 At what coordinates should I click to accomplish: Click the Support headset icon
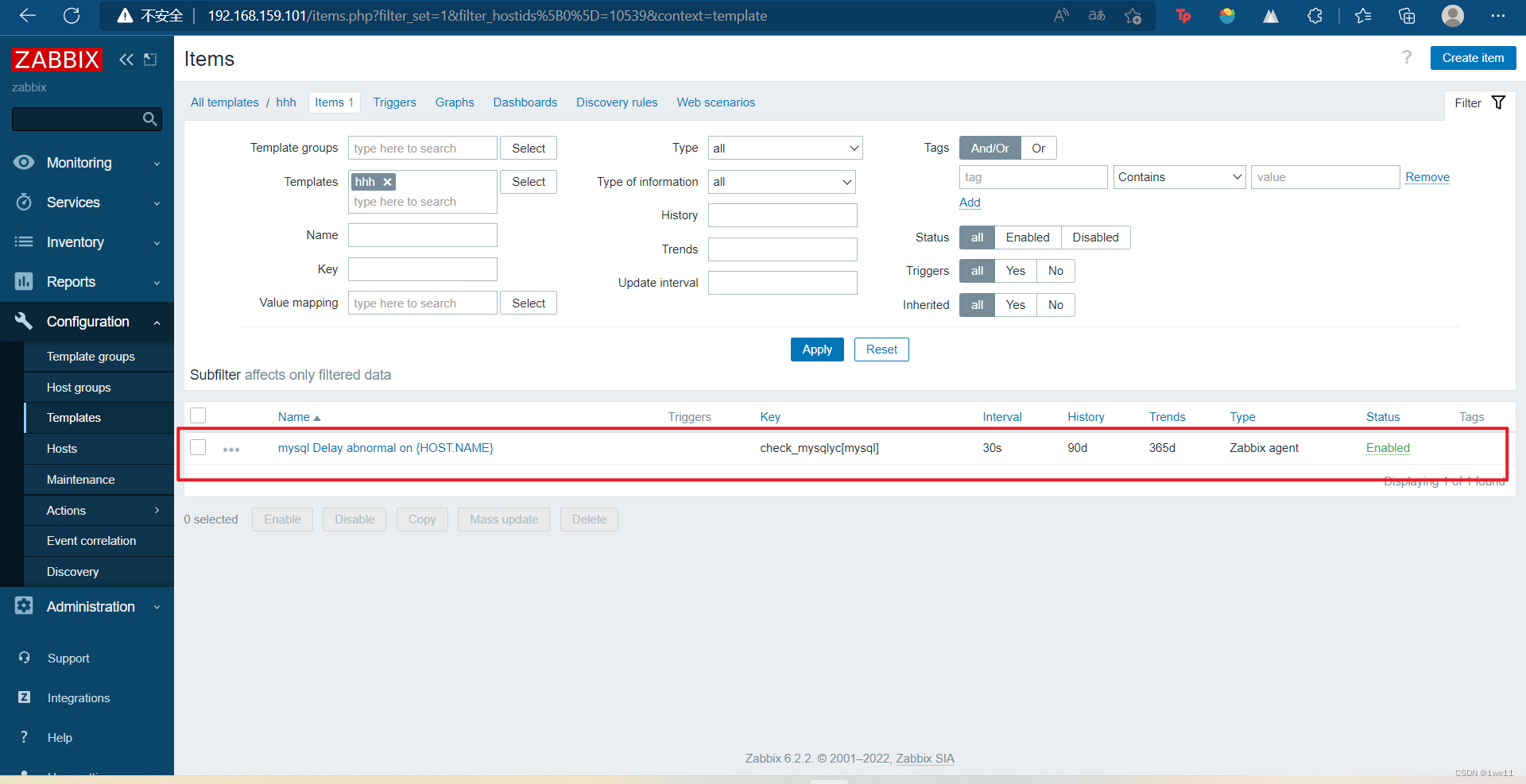click(24, 658)
